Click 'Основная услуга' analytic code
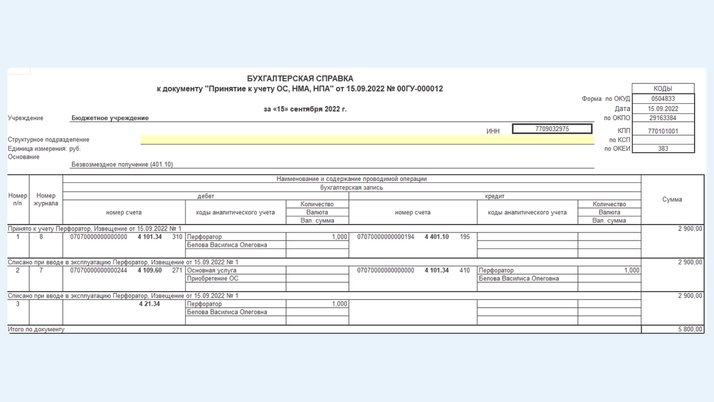 point(212,270)
